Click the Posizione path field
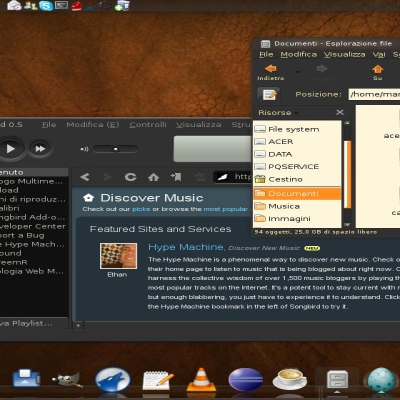 tap(374, 94)
